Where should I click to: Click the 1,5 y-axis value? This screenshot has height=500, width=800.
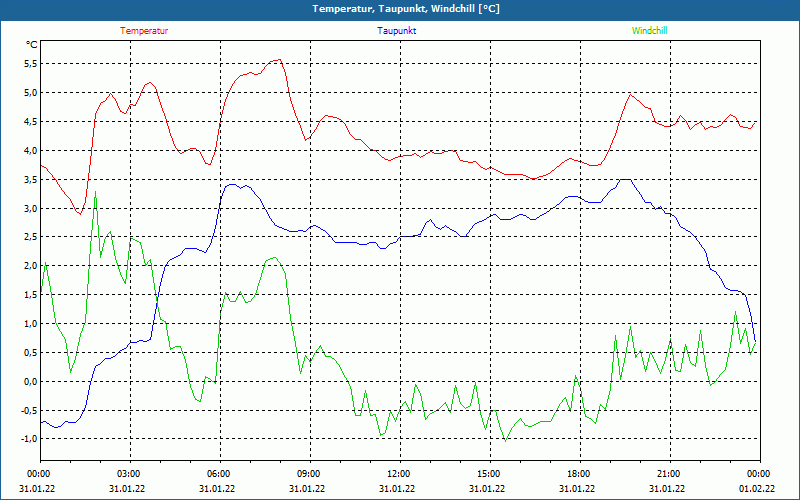(x=31, y=295)
